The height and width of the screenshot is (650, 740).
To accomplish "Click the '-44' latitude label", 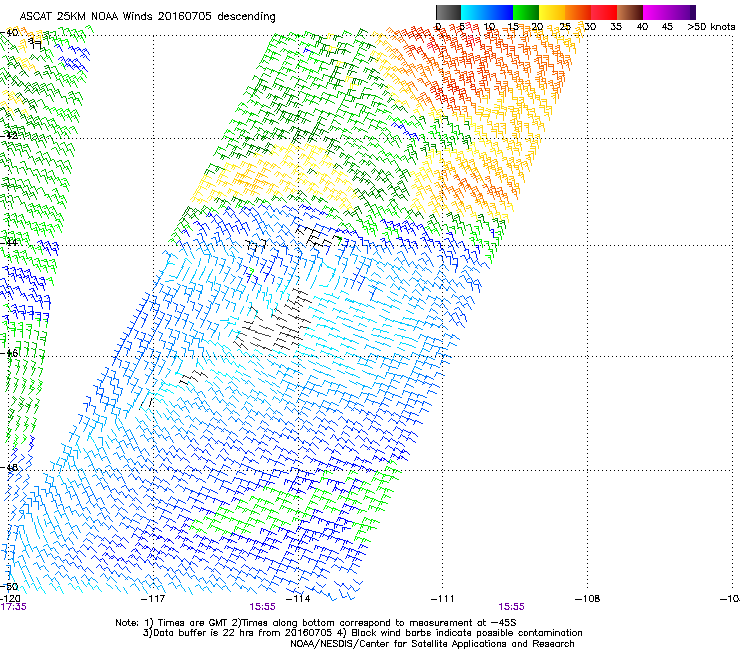I will pyautogui.click(x=9, y=243).
